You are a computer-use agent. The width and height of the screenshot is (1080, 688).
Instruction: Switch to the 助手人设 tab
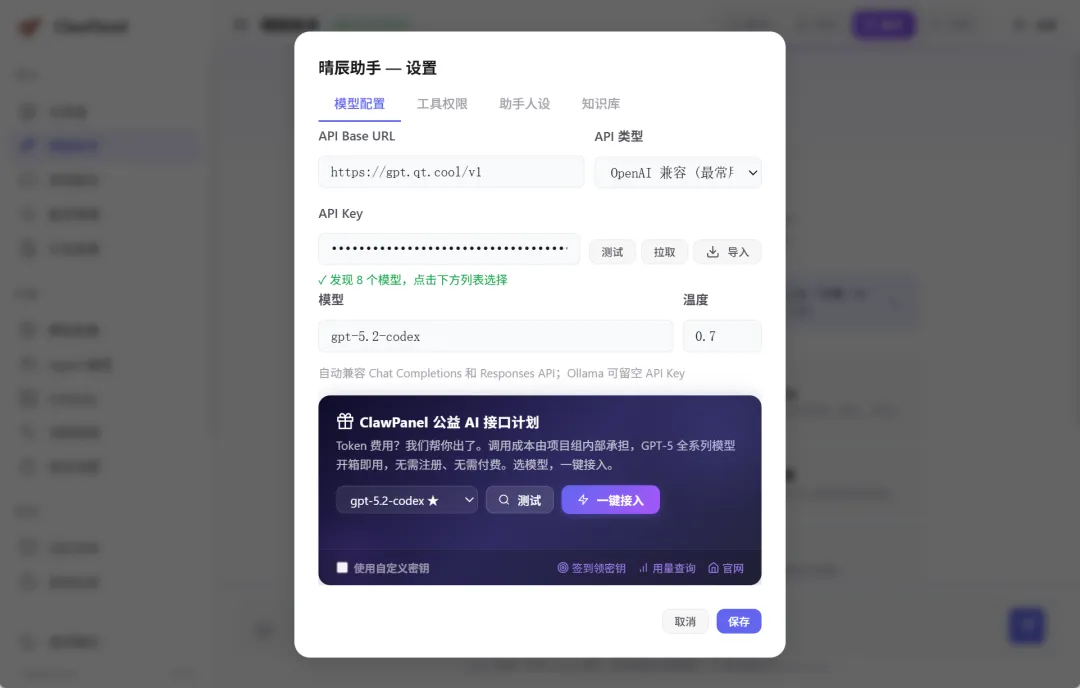click(x=525, y=104)
